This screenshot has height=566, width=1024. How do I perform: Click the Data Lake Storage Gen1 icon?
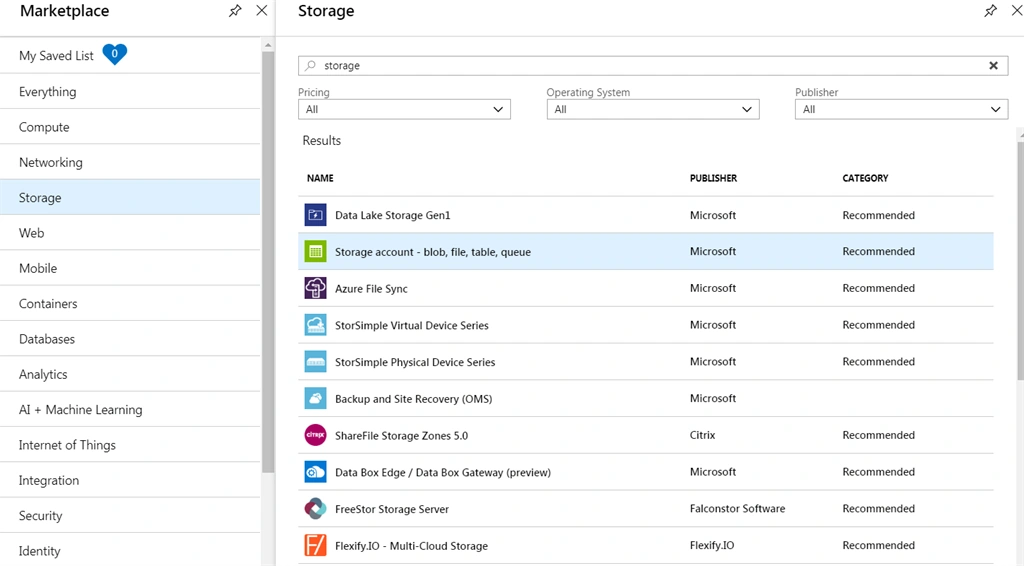coord(315,215)
